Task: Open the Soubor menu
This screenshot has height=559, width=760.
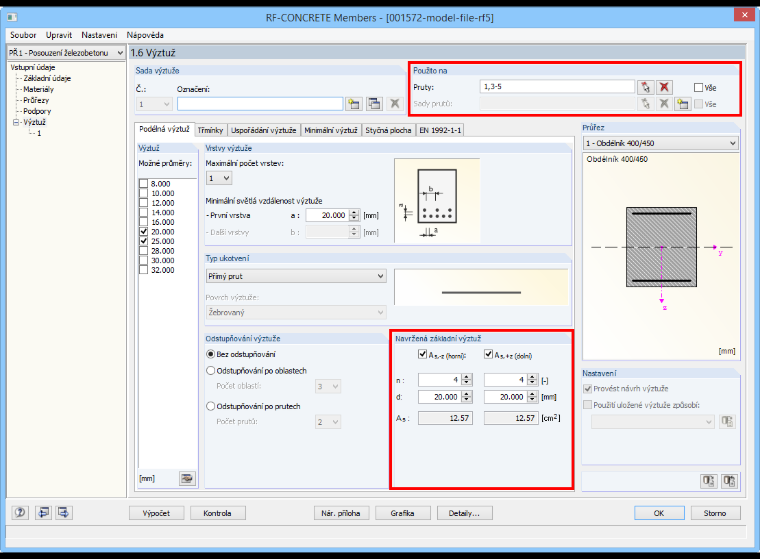Action: click(x=23, y=35)
